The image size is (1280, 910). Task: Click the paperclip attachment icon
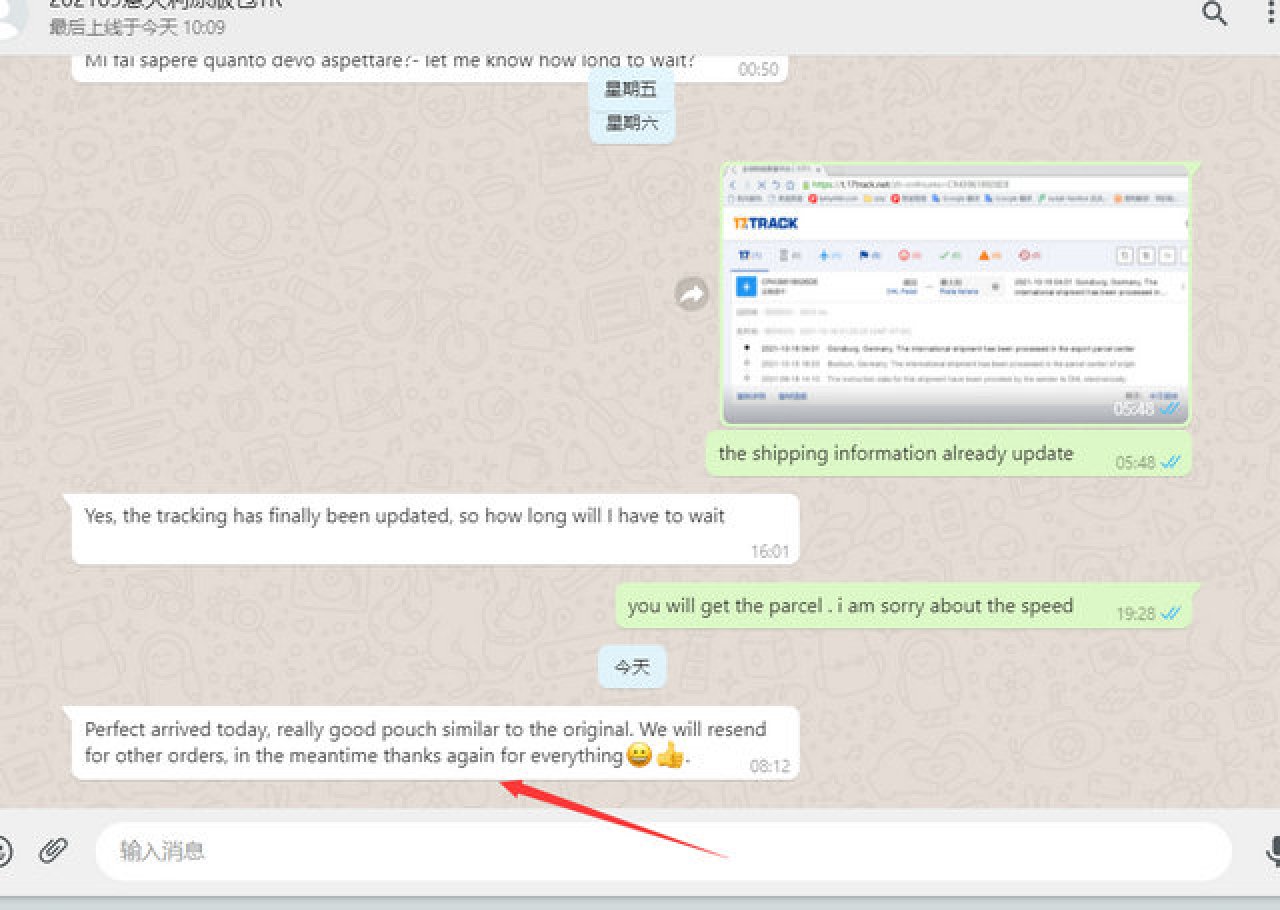[53, 851]
